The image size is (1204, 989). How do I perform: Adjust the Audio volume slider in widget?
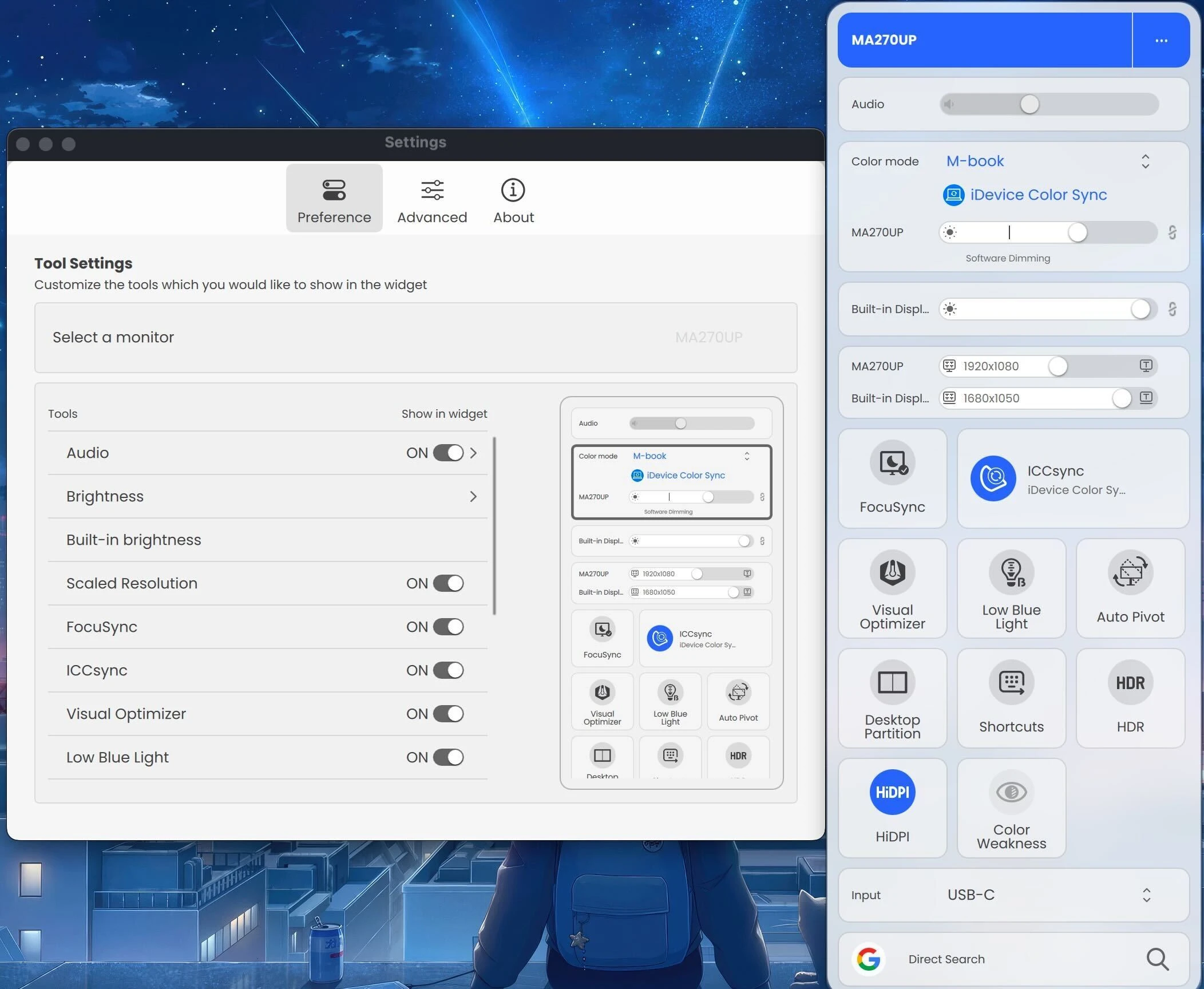coord(1049,104)
